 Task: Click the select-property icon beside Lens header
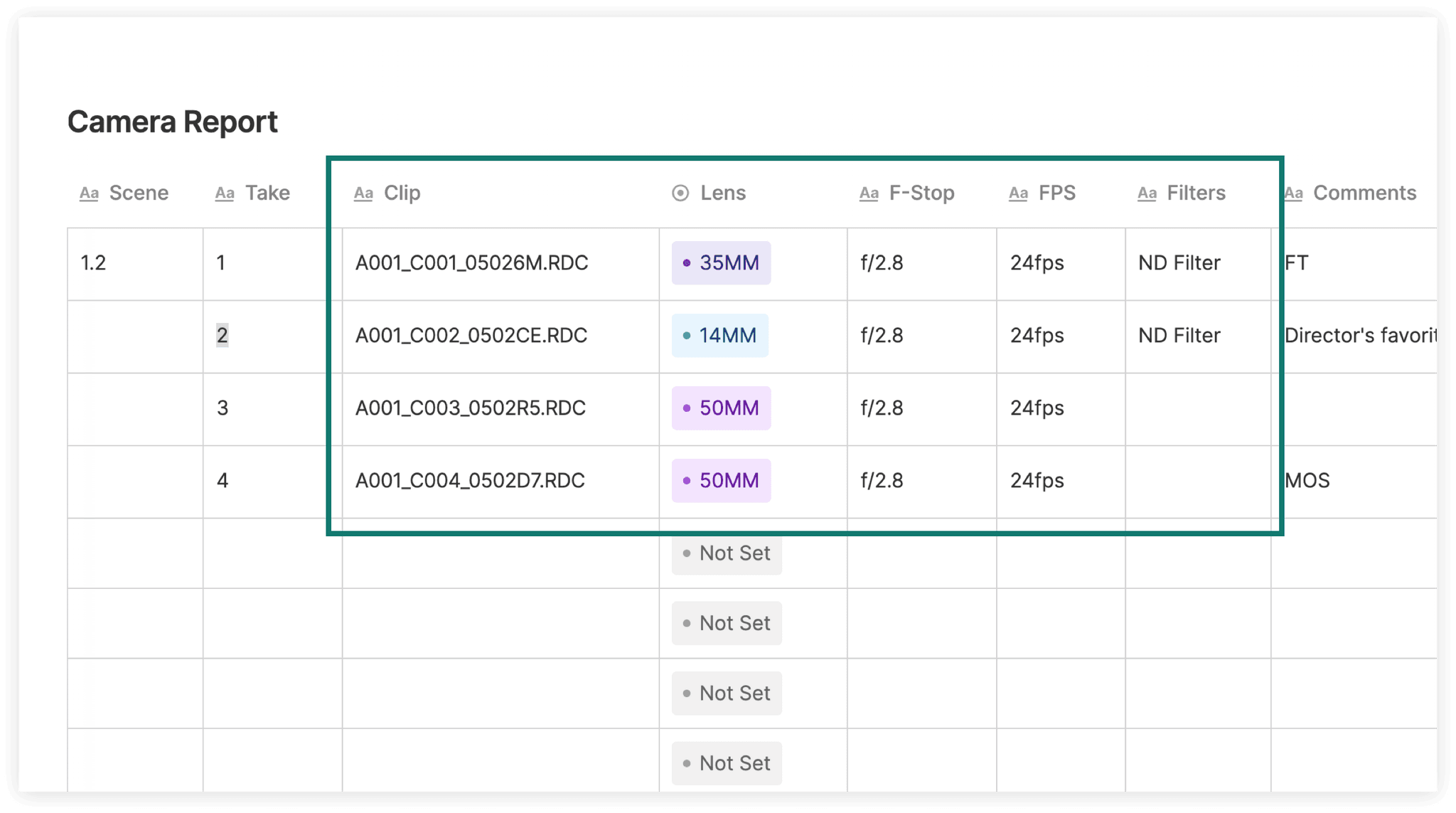680,193
